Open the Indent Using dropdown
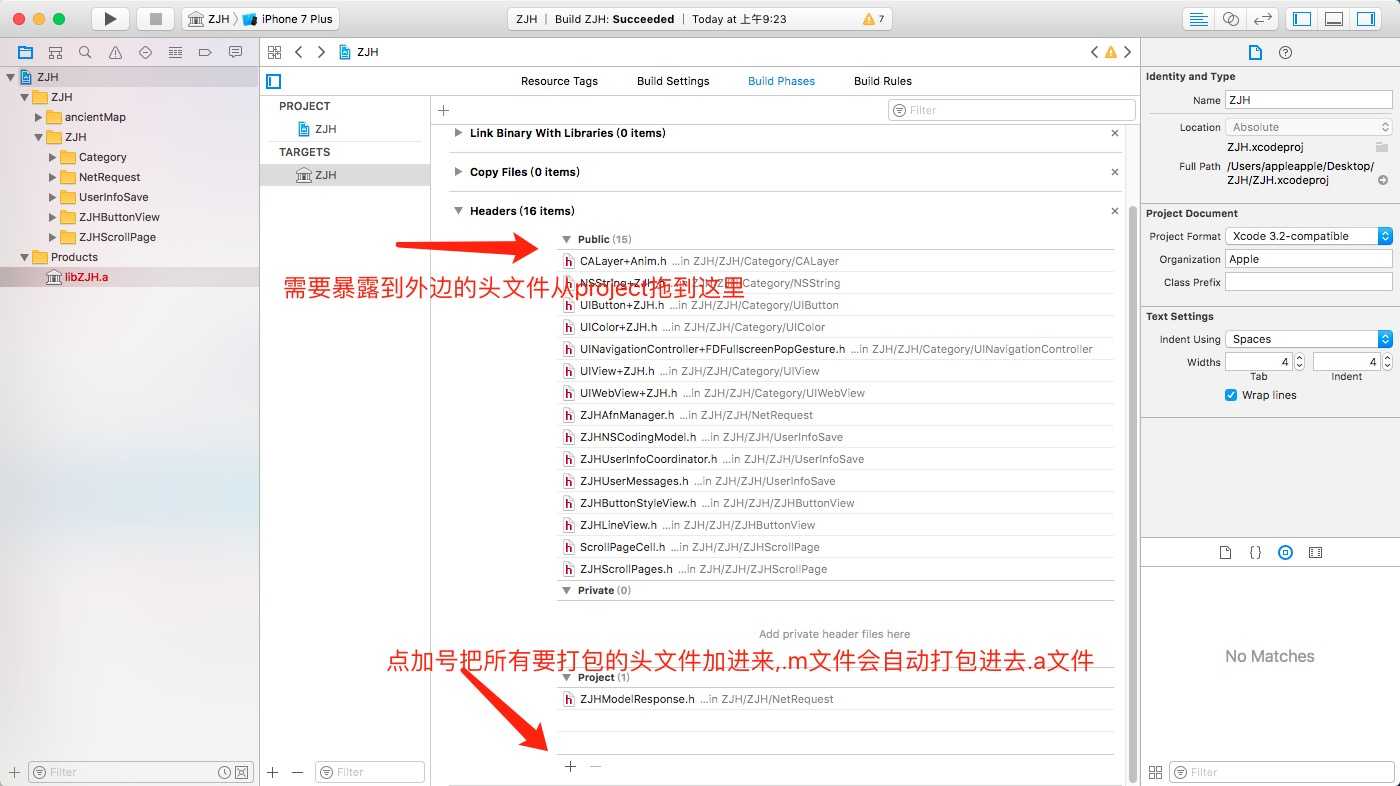1400x786 pixels. 1309,339
